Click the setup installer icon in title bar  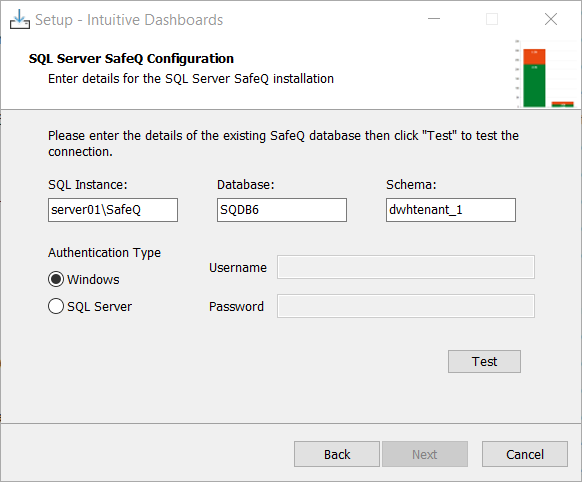[20, 19]
